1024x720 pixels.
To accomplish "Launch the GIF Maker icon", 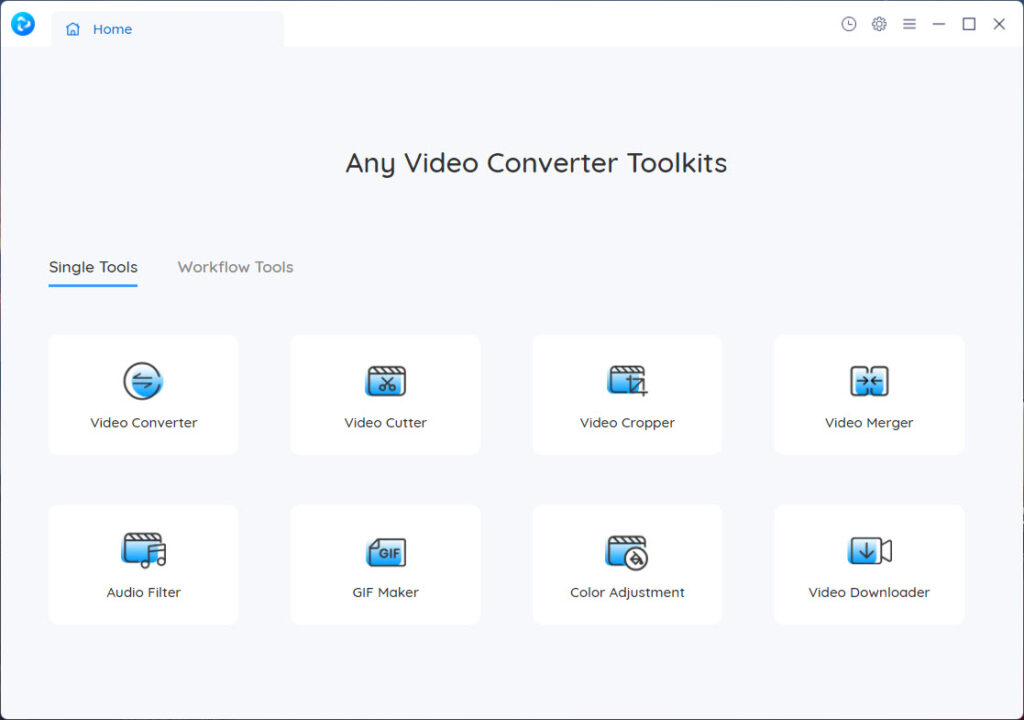I will [x=385, y=552].
